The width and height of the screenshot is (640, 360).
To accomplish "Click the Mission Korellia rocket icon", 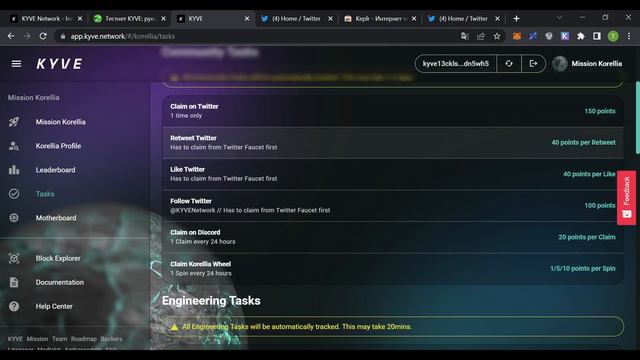I will (14, 122).
